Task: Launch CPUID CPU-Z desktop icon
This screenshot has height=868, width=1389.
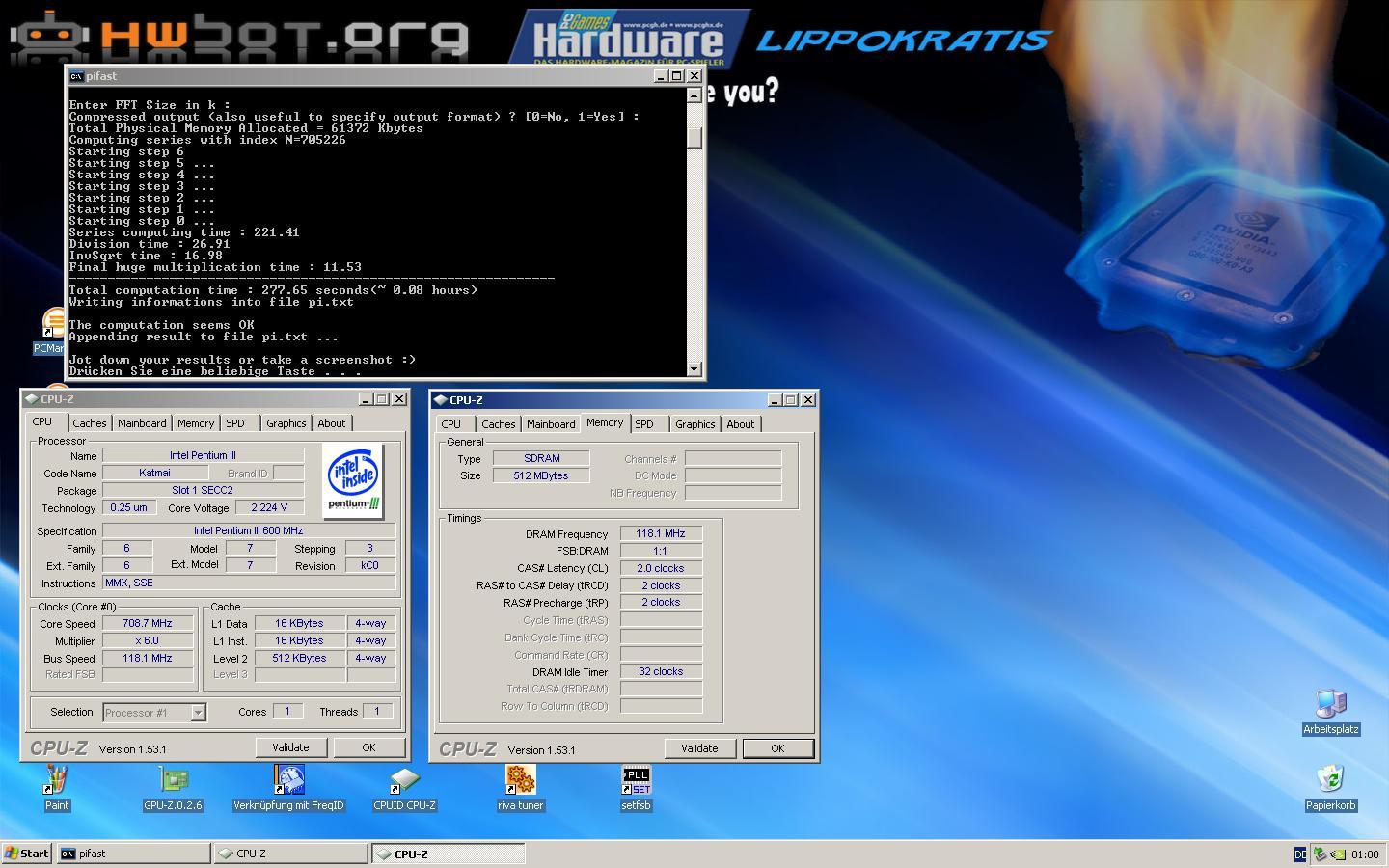Action: pos(404,788)
